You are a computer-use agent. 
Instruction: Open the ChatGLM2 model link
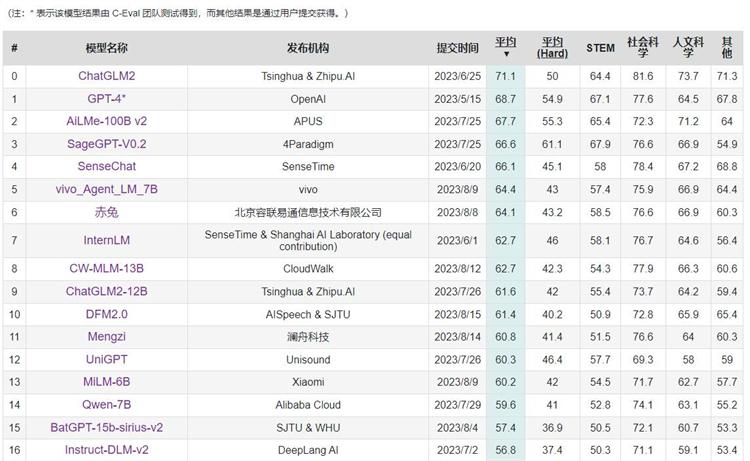click(x=107, y=75)
